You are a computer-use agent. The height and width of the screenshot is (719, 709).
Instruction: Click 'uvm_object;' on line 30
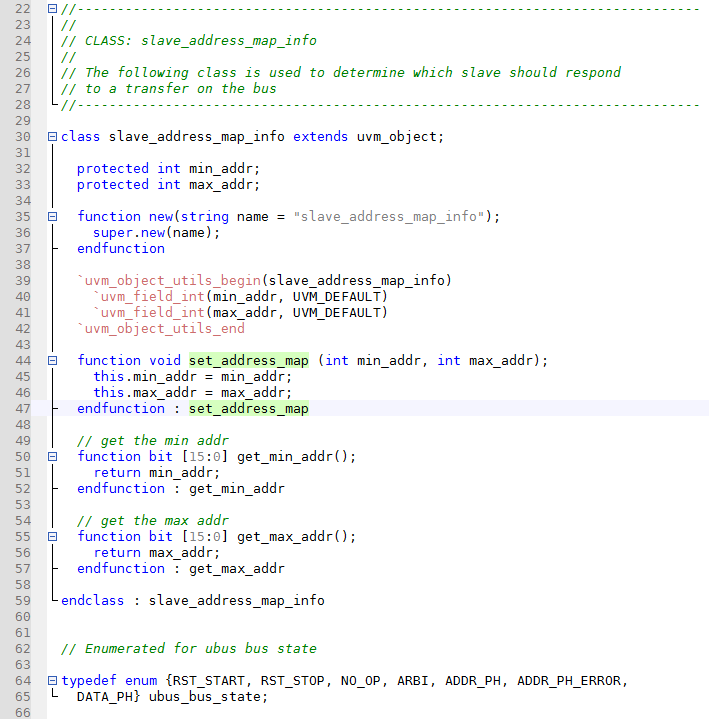(400, 137)
